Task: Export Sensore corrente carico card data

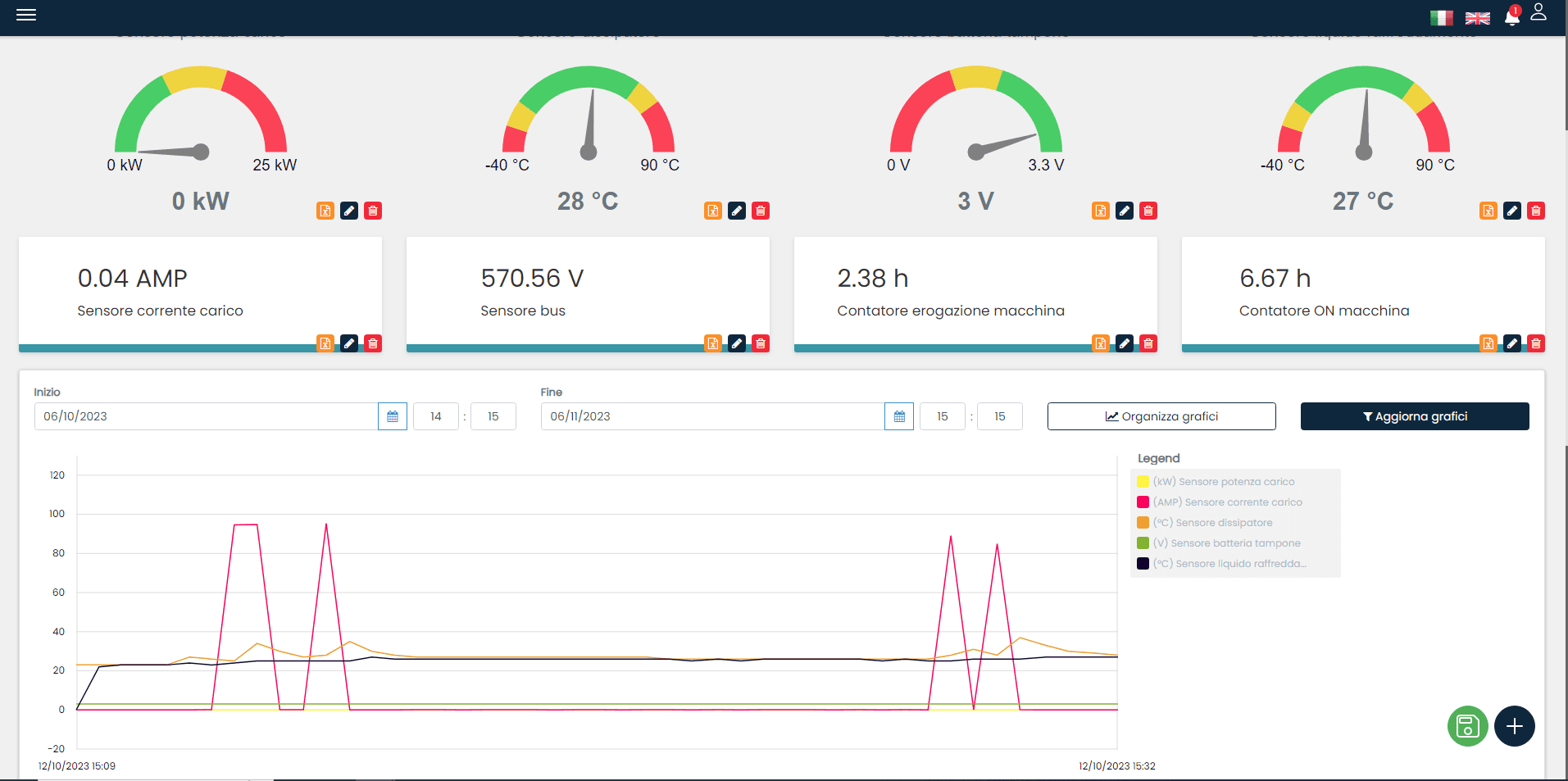Action: 325,343
